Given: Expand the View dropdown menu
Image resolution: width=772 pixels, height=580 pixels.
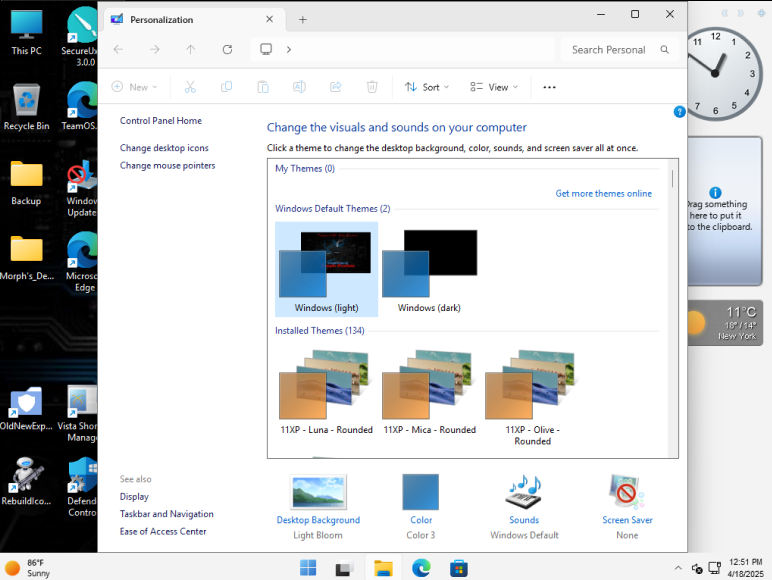Looking at the screenshot, I should [x=494, y=87].
